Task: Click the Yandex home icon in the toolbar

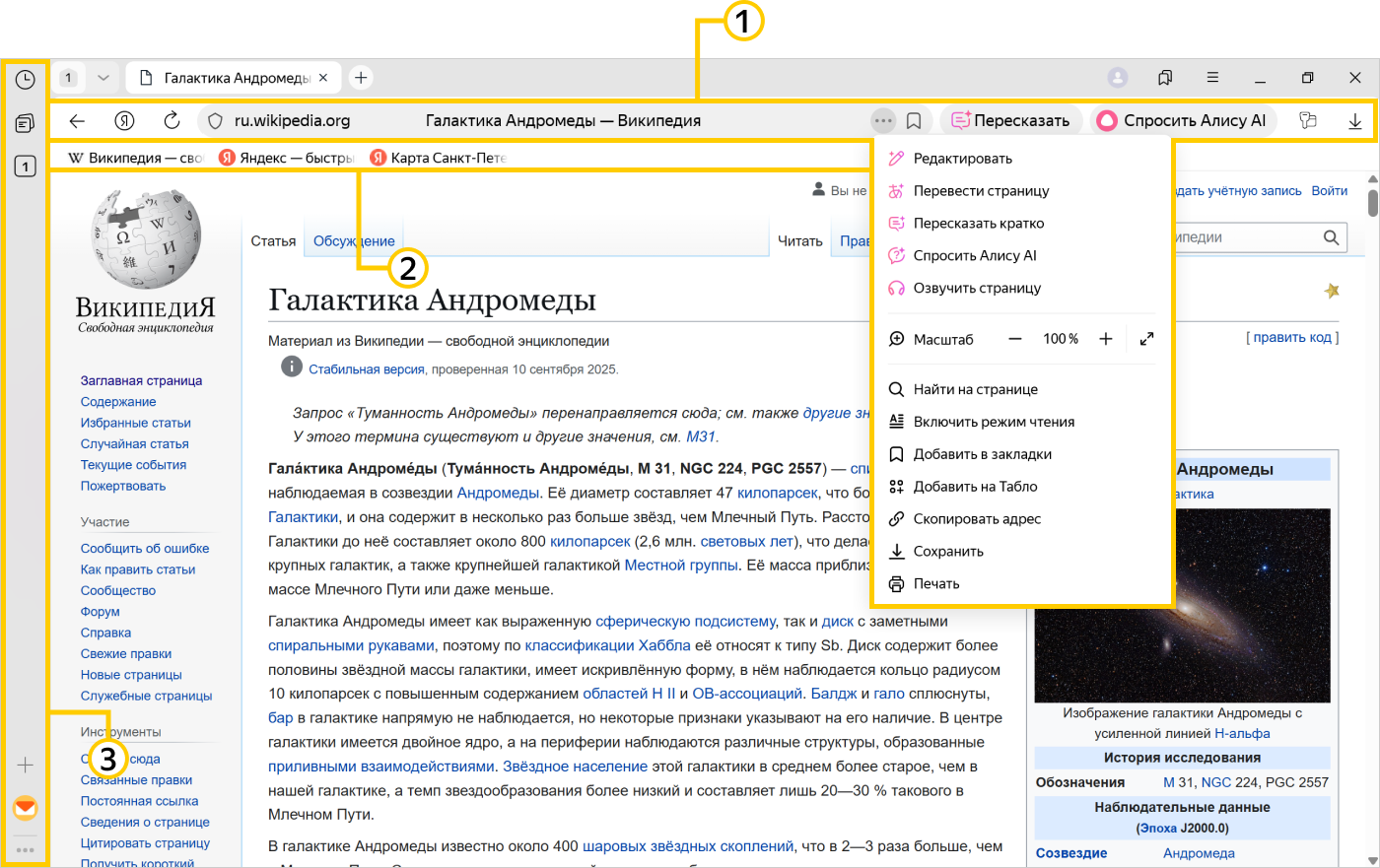Action: [124, 120]
